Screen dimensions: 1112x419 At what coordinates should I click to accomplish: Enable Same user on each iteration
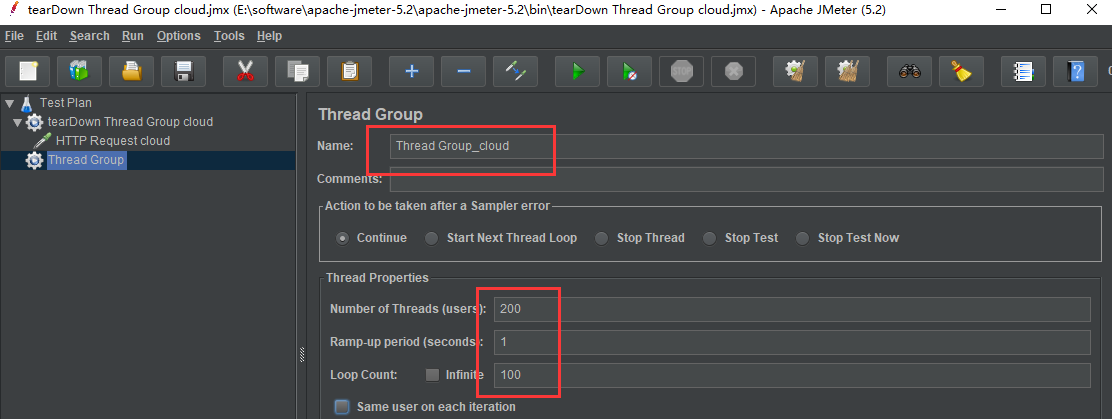click(x=343, y=407)
